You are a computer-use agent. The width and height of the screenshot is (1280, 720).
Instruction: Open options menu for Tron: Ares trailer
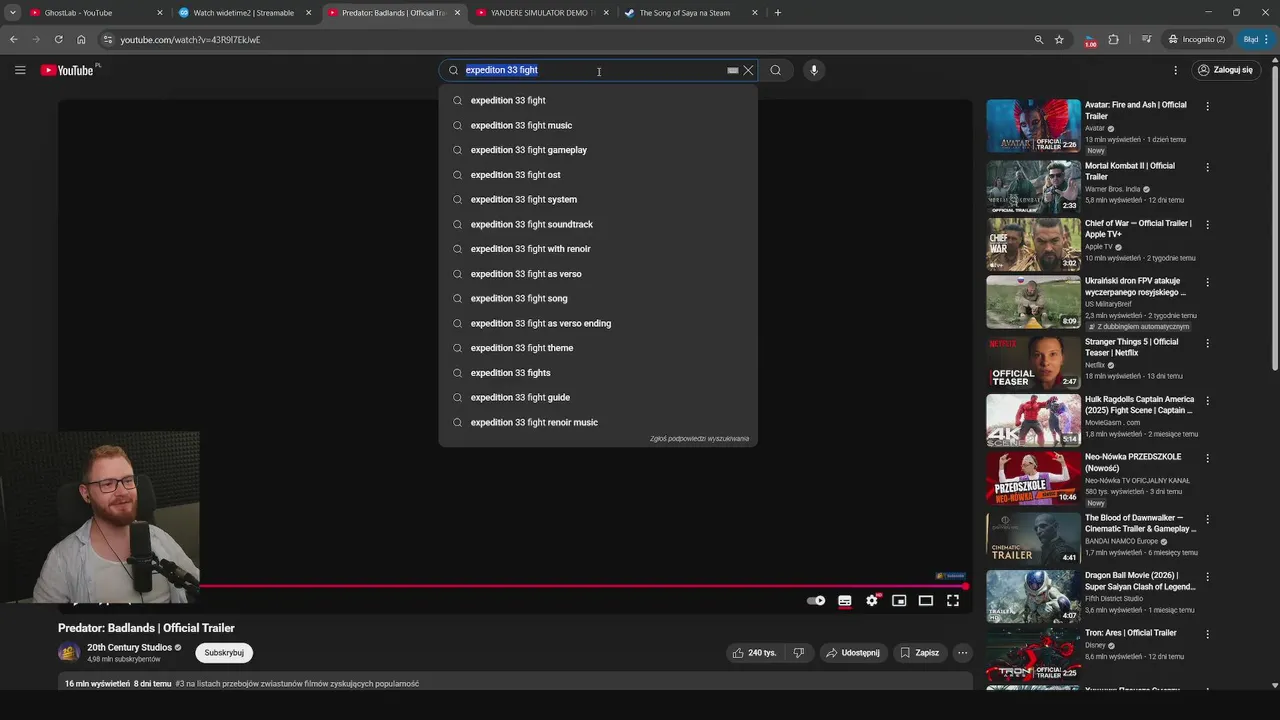pyautogui.click(x=1207, y=634)
